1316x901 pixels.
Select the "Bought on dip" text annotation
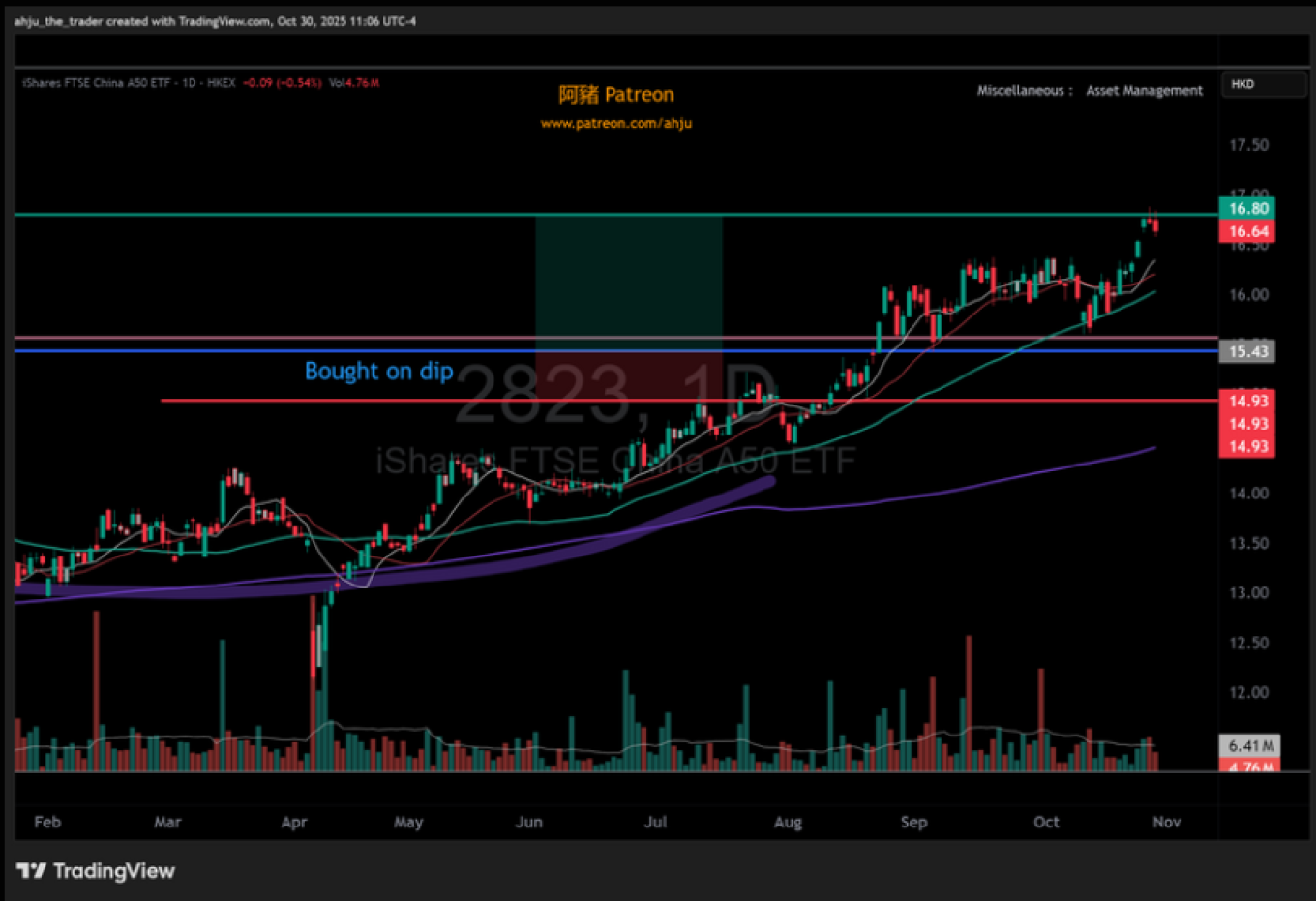tap(378, 372)
